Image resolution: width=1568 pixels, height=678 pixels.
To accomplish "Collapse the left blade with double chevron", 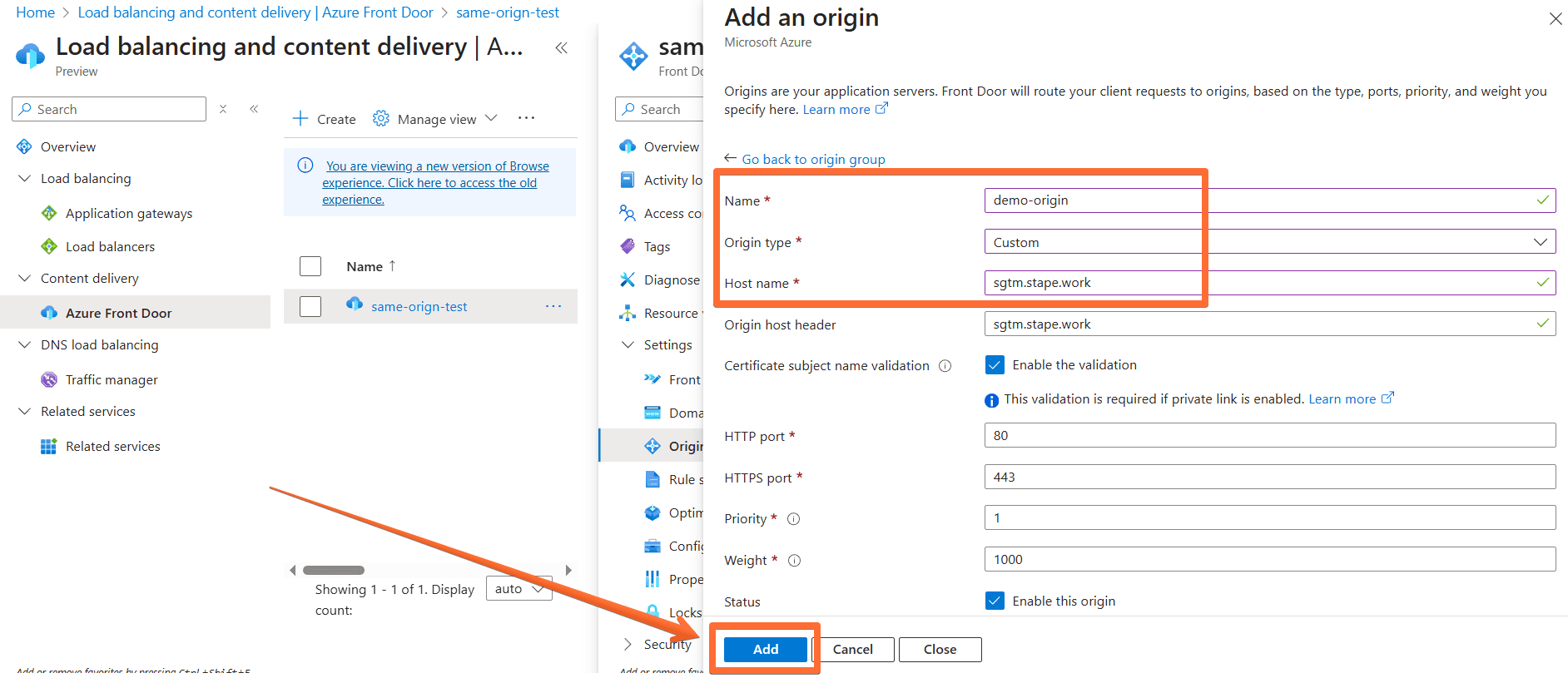I will 562,47.
